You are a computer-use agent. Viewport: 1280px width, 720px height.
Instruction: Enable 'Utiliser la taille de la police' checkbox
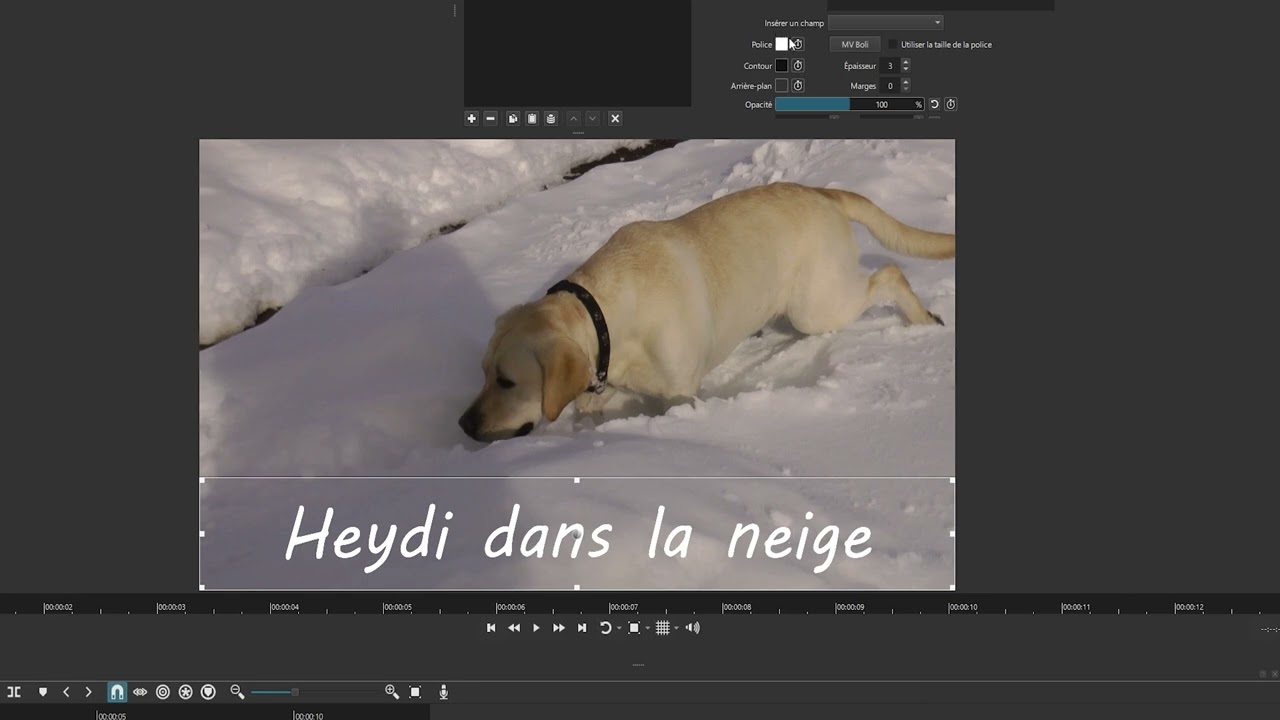click(x=893, y=45)
